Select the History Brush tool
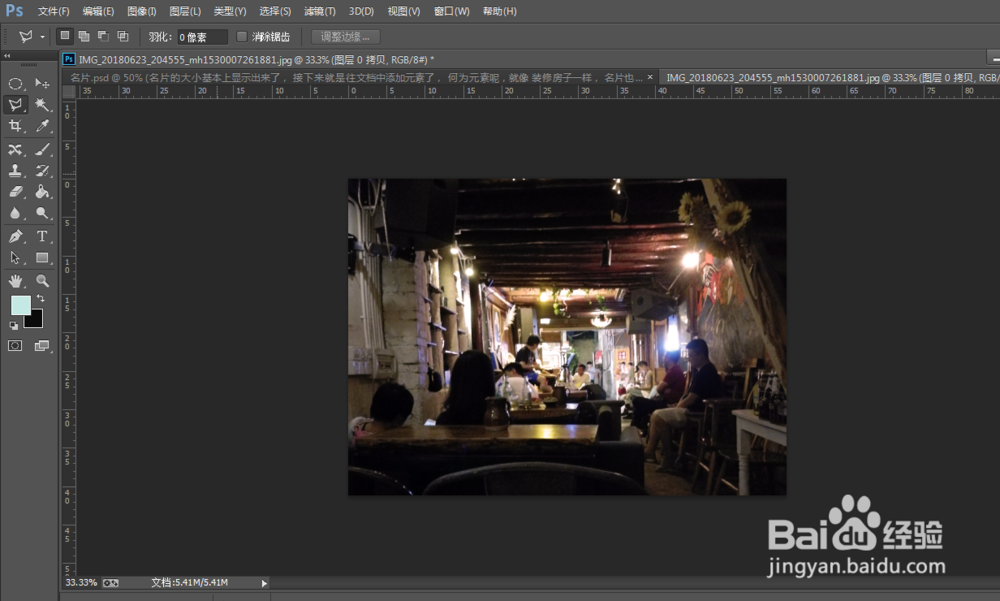This screenshot has width=1000, height=601. pyautogui.click(x=42, y=170)
